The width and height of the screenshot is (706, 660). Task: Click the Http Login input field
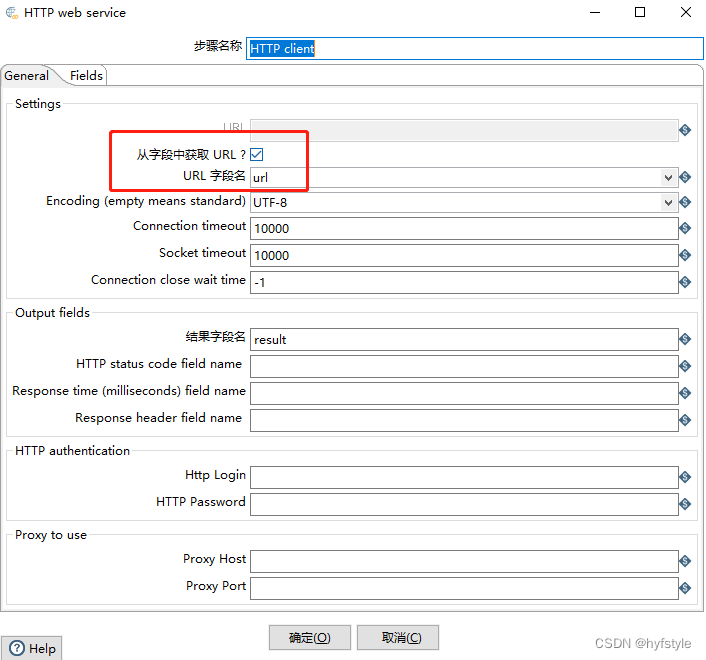pos(464,477)
